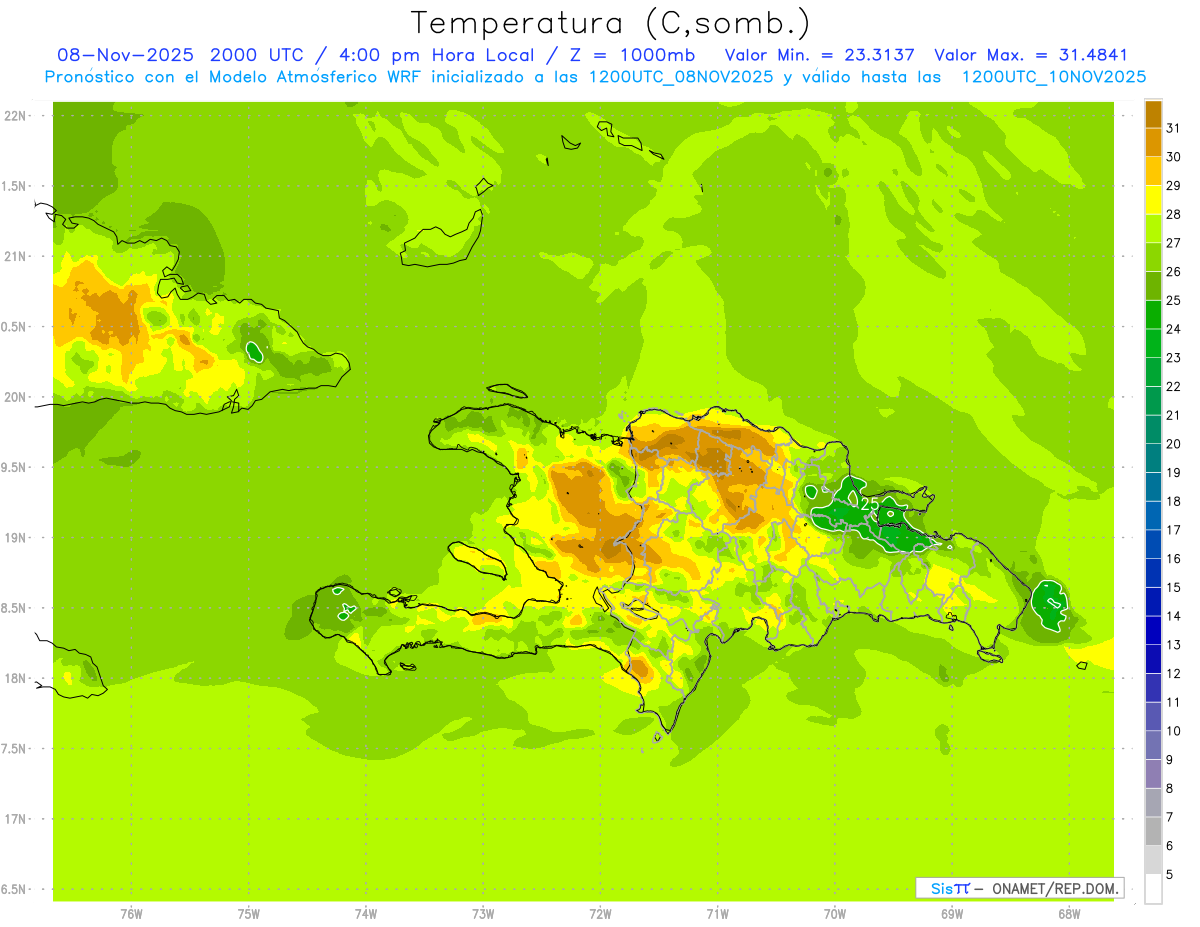Click the legend color band between 17 and 18
Image resolution: width=1200 pixels, height=927 pixels.
coord(1153,515)
